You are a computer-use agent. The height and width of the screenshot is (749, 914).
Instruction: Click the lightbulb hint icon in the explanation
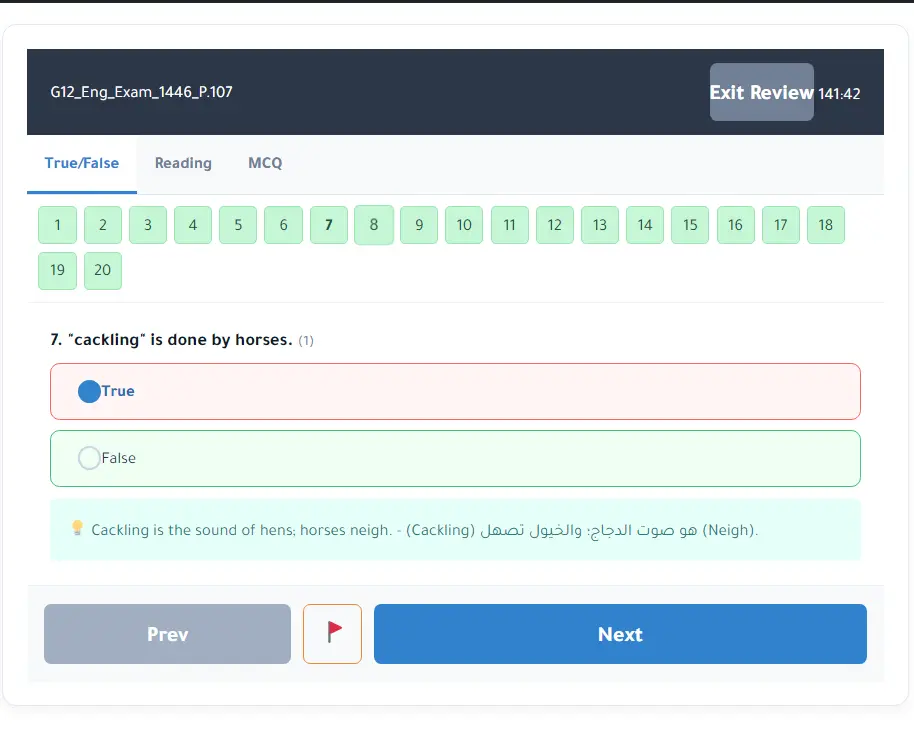[x=77, y=529]
